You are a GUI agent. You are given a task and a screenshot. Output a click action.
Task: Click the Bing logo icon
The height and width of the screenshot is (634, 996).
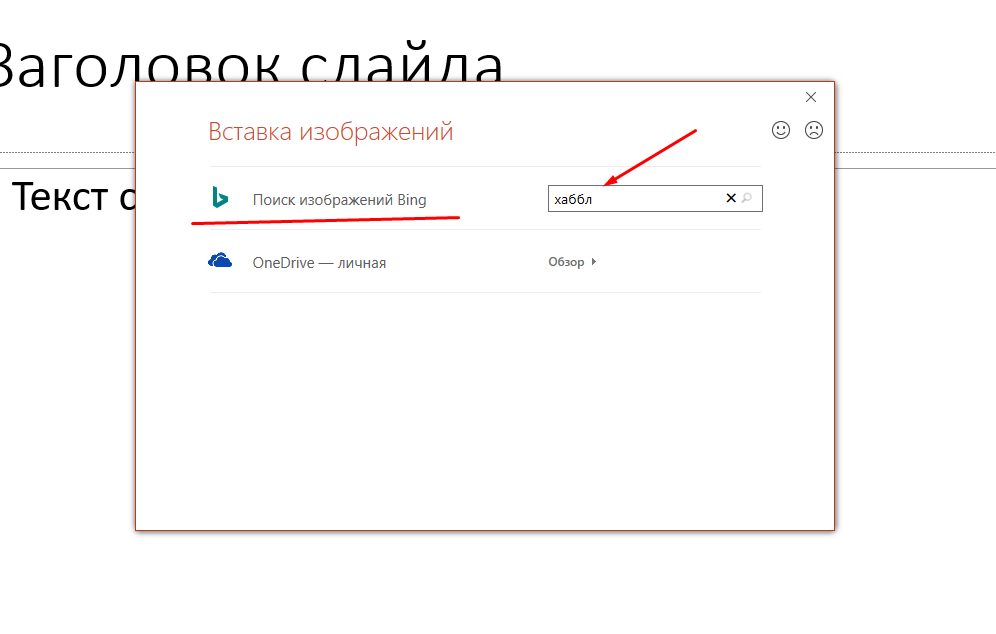220,198
